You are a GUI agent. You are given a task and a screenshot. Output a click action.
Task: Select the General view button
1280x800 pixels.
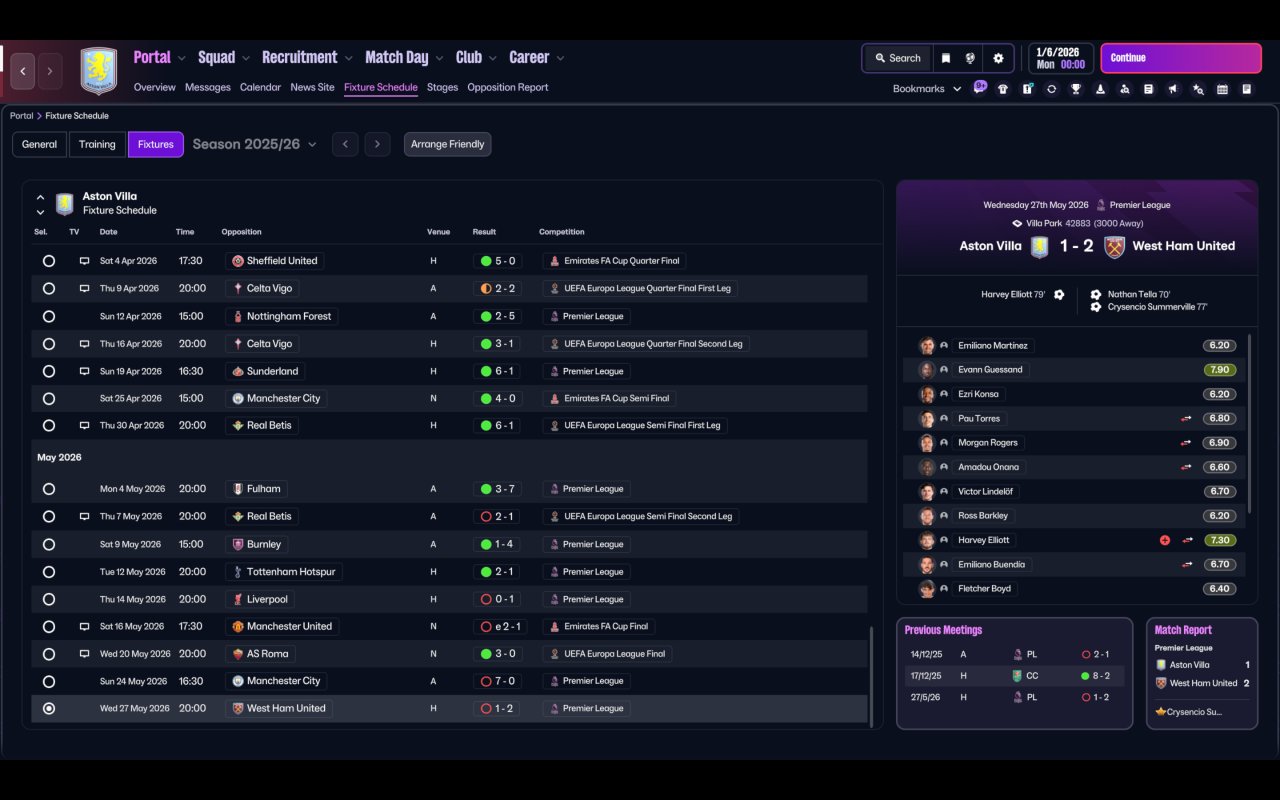point(40,144)
